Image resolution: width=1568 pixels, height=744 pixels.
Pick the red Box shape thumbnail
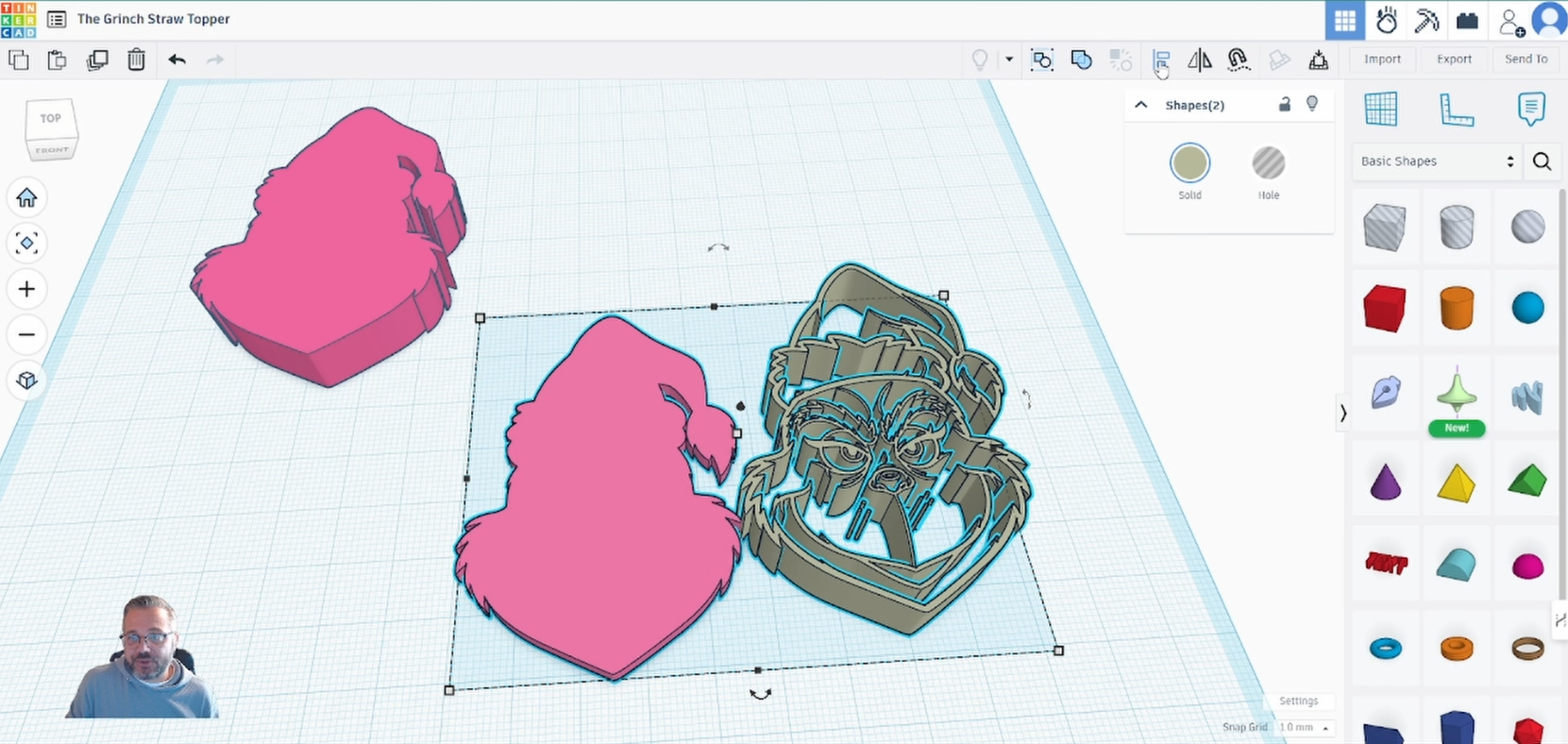[x=1385, y=309]
